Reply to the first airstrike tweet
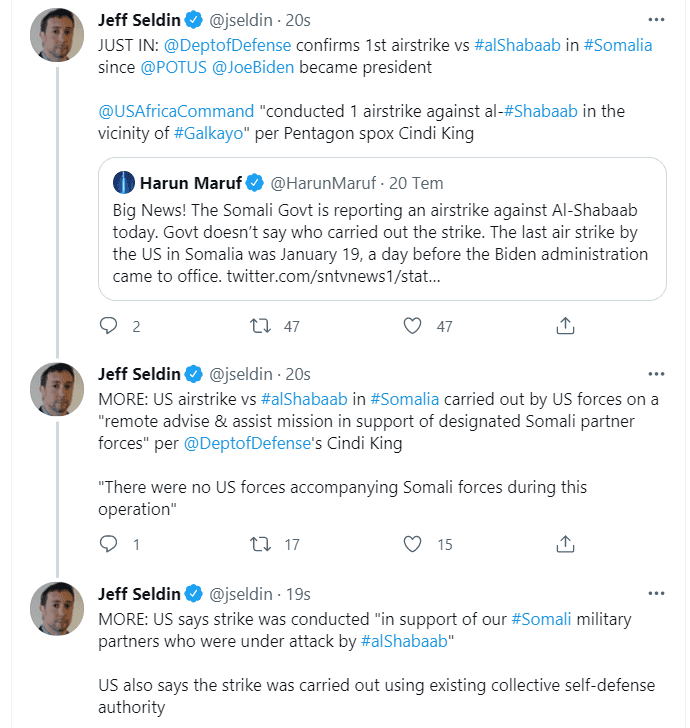690x728 pixels. (x=110, y=326)
